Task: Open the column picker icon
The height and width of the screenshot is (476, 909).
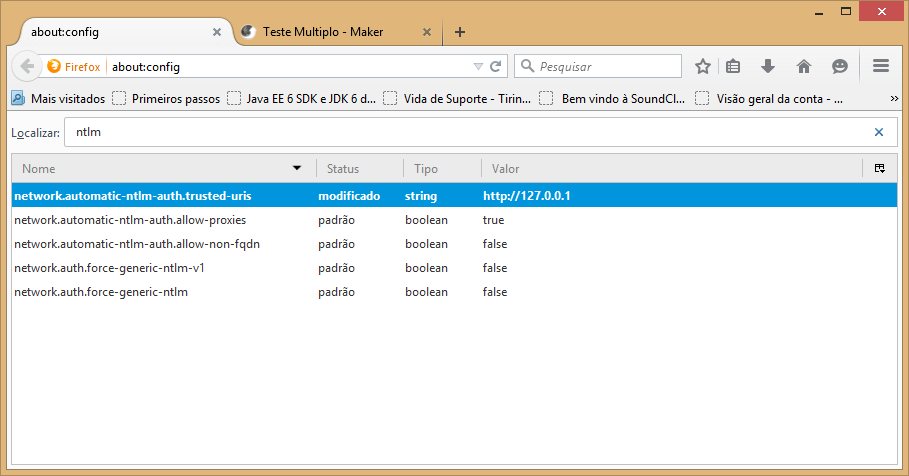Action: pos(879,169)
